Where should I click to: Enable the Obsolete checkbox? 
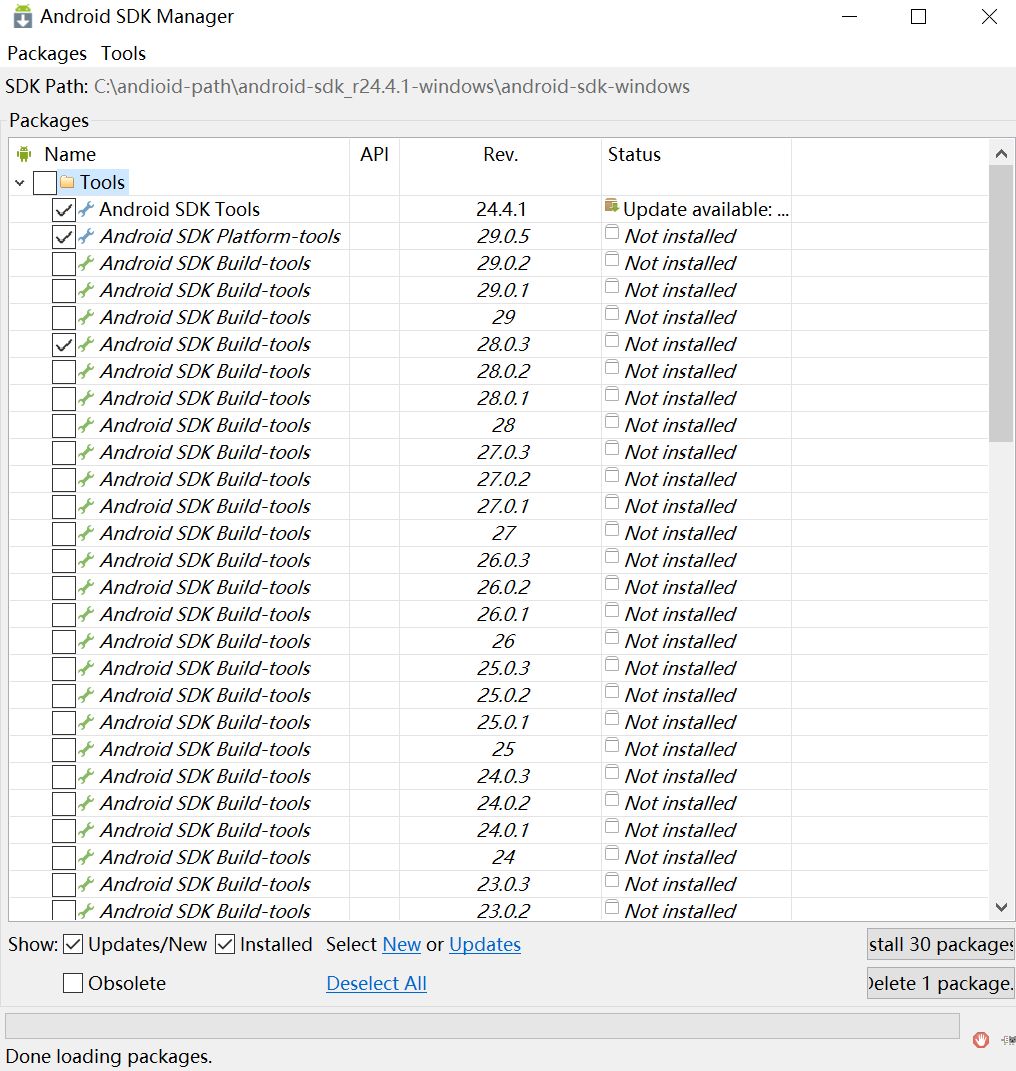(x=73, y=983)
